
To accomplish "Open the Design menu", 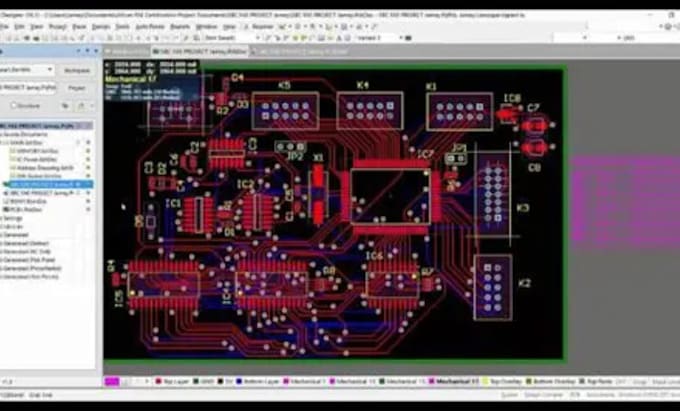I will [101, 27].
